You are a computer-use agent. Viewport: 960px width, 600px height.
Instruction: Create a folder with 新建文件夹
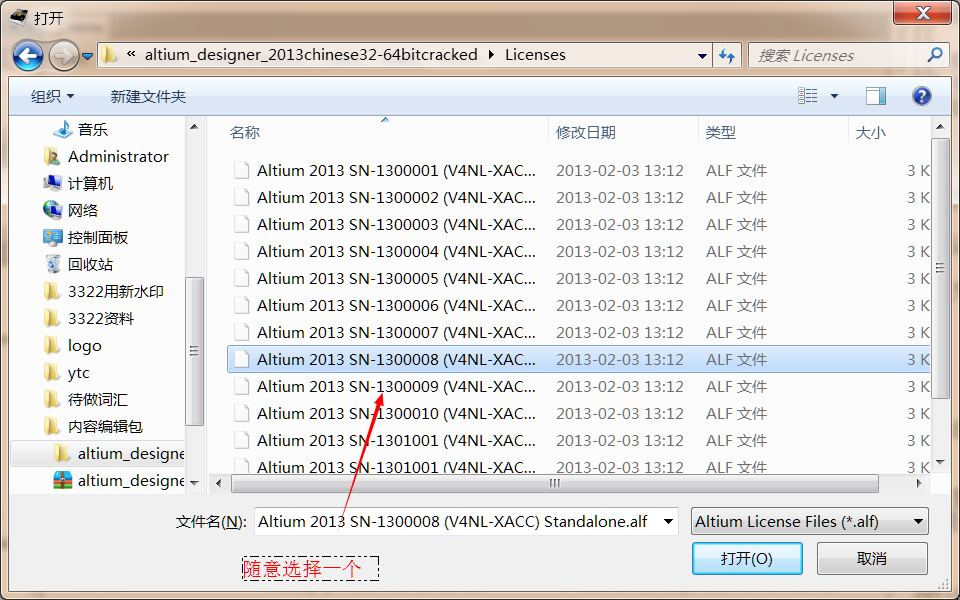148,96
